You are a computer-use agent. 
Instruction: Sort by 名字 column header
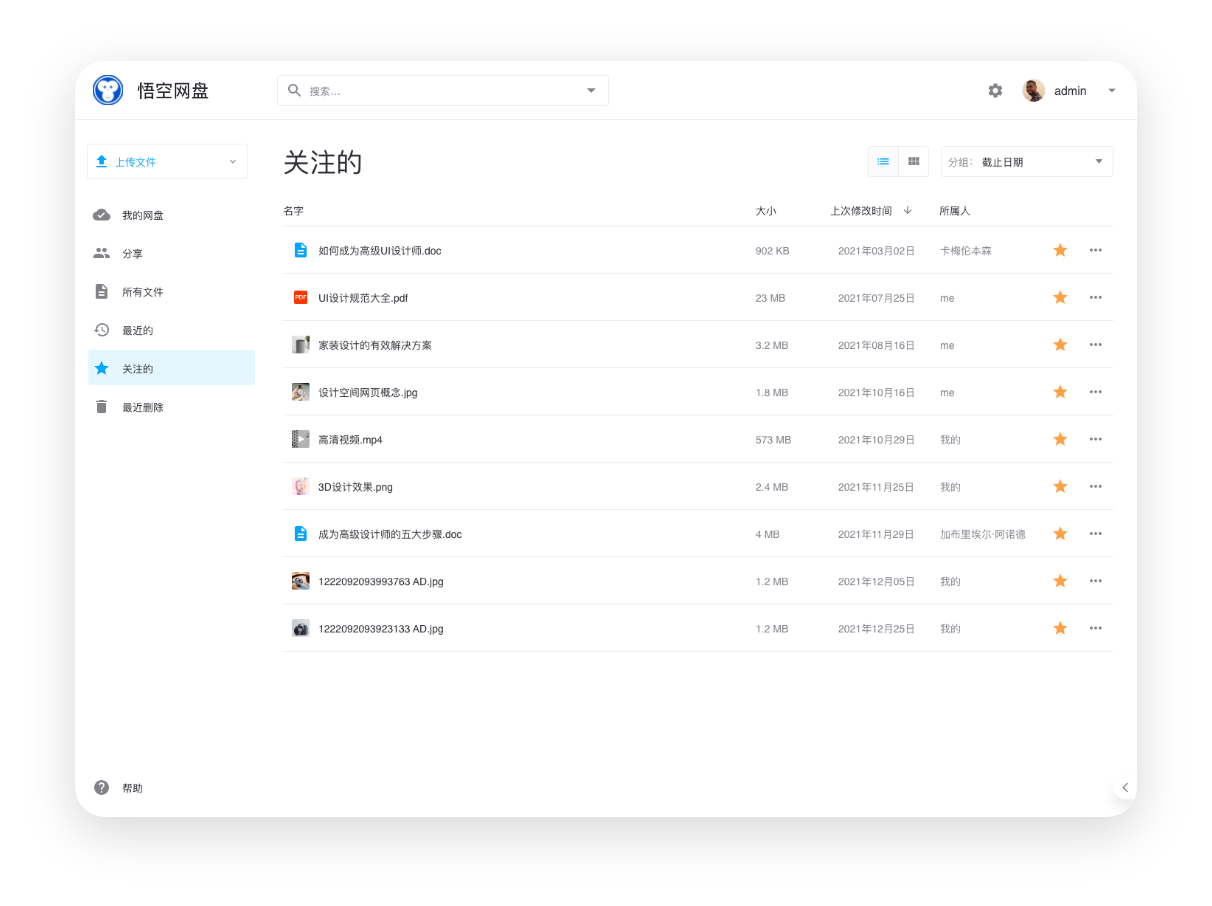(293, 211)
